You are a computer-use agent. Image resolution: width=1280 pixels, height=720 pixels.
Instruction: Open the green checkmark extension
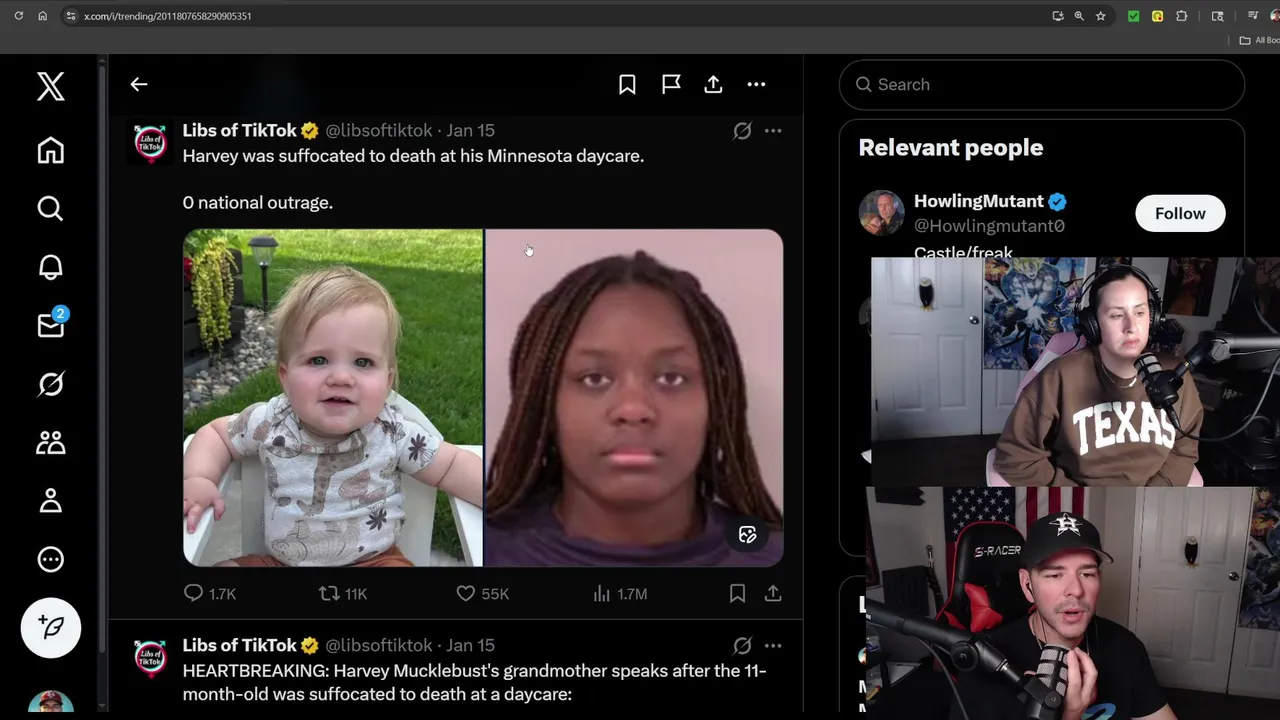pyautogui.click(x=1133, y=16)
